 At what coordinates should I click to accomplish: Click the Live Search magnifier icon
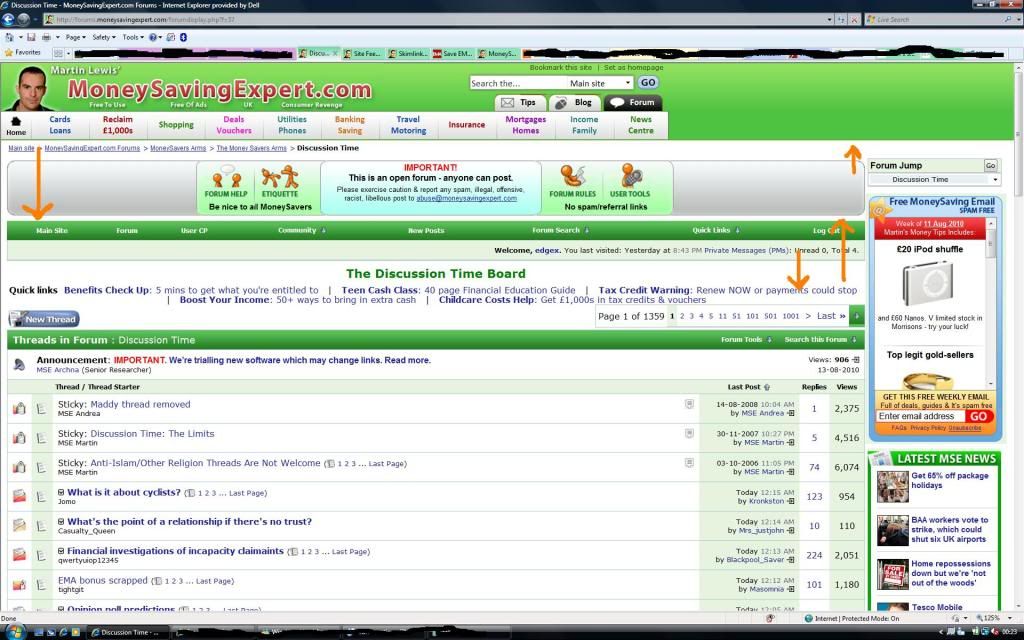coord(1008,20)
